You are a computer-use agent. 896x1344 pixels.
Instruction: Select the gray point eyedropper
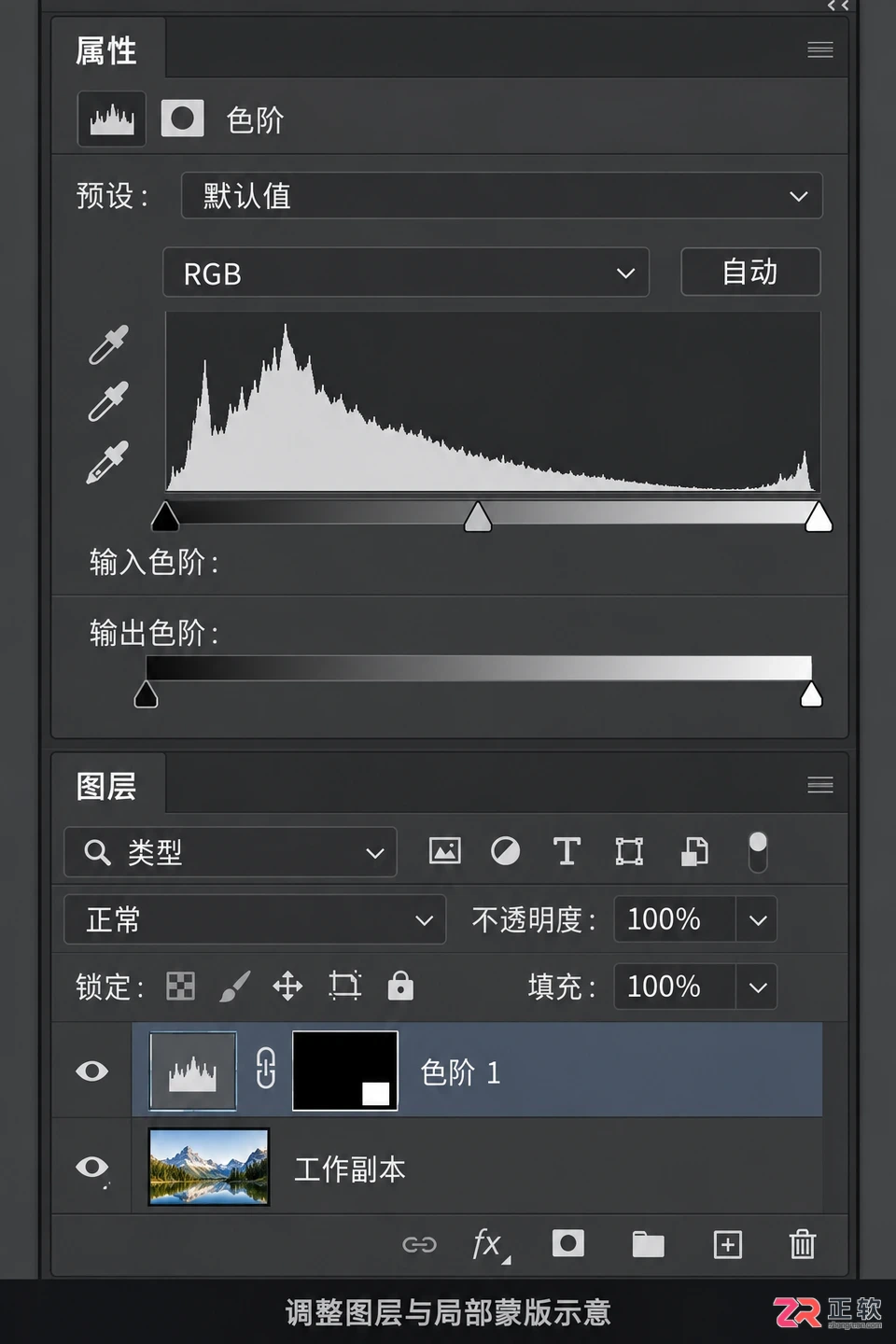(108, 402)
